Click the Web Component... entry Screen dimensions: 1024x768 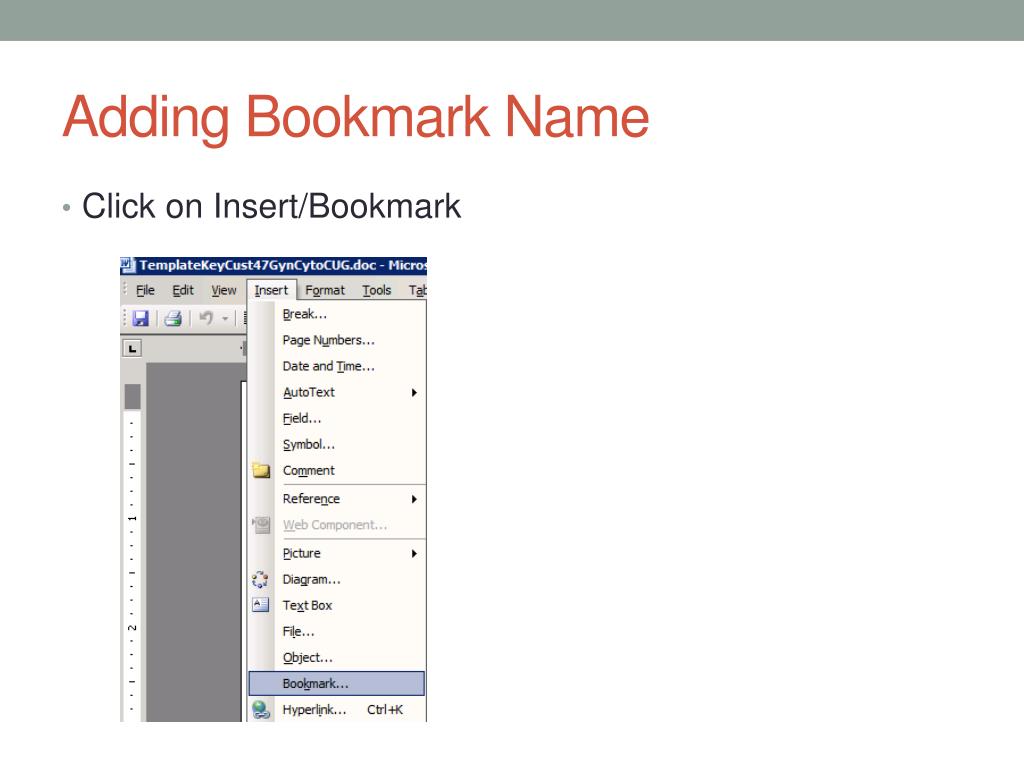click(337, 525)
